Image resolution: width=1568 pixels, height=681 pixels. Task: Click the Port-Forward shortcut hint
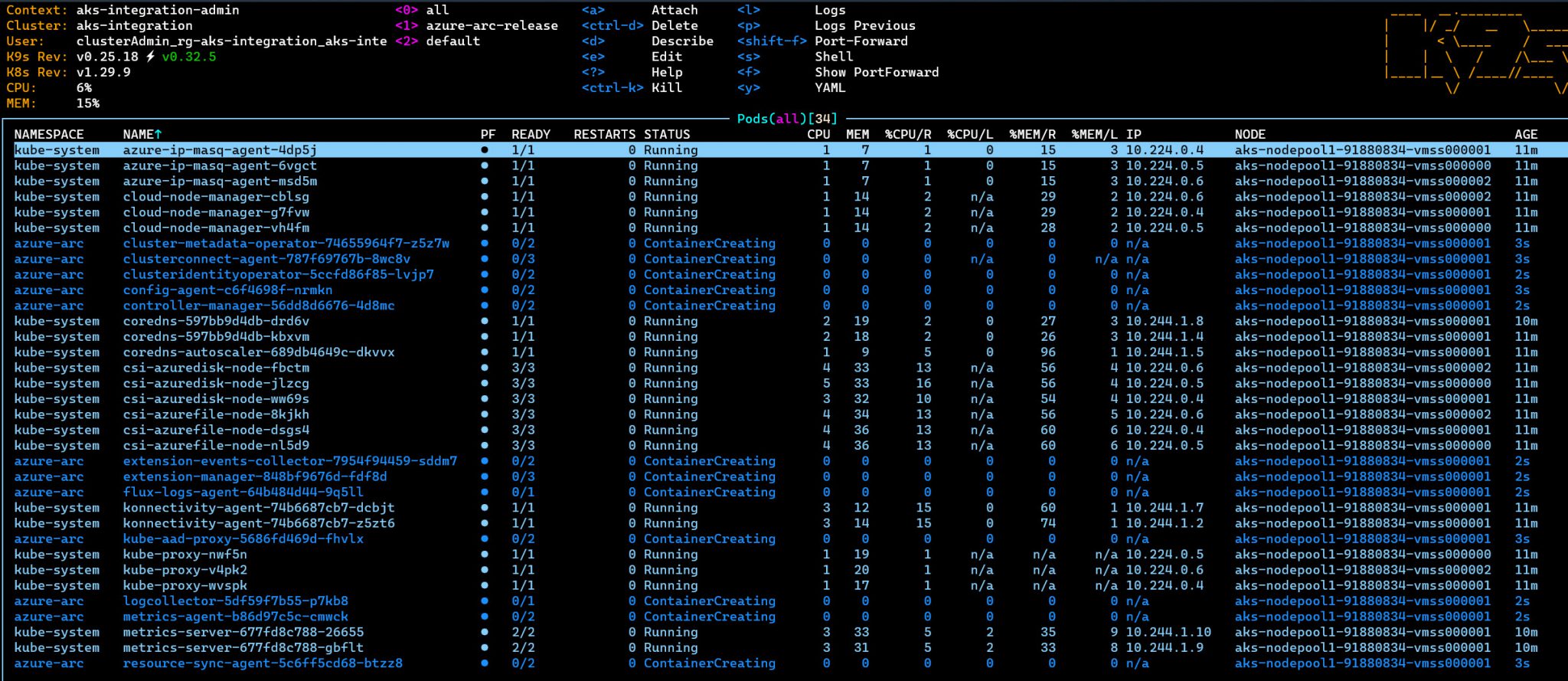coord(861,41)
